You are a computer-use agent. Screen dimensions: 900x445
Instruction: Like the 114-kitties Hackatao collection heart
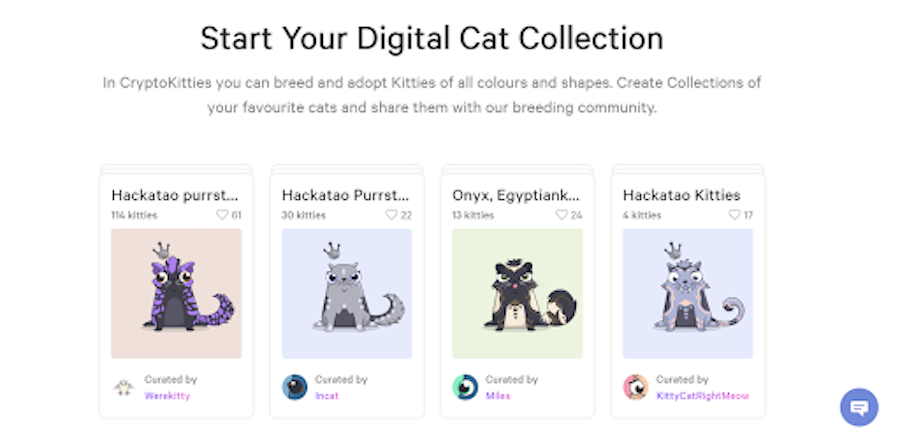(223, 214)
